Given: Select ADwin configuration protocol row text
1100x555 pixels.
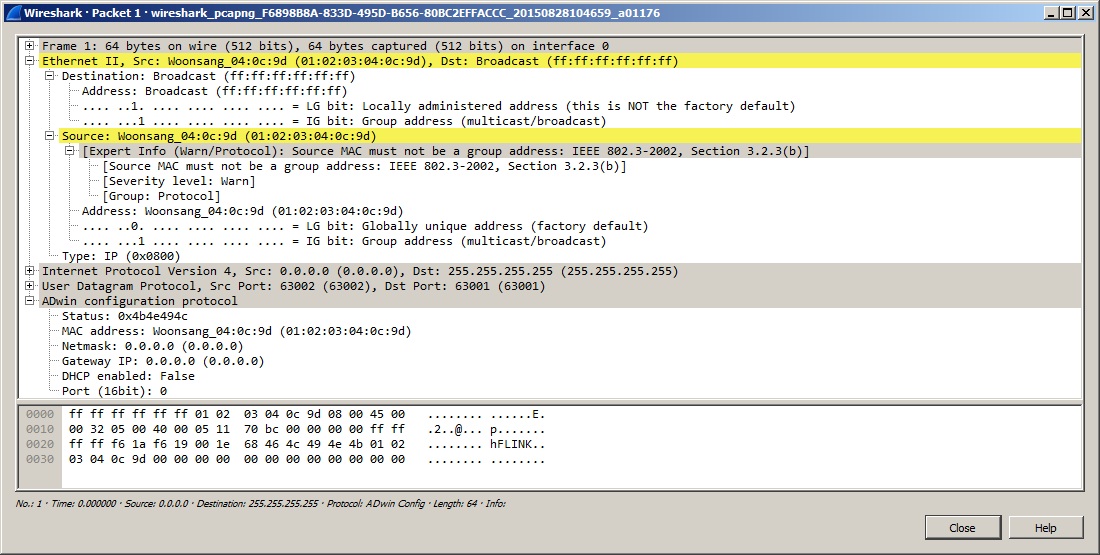Looking at the screenshot, I should pos(140,301).
